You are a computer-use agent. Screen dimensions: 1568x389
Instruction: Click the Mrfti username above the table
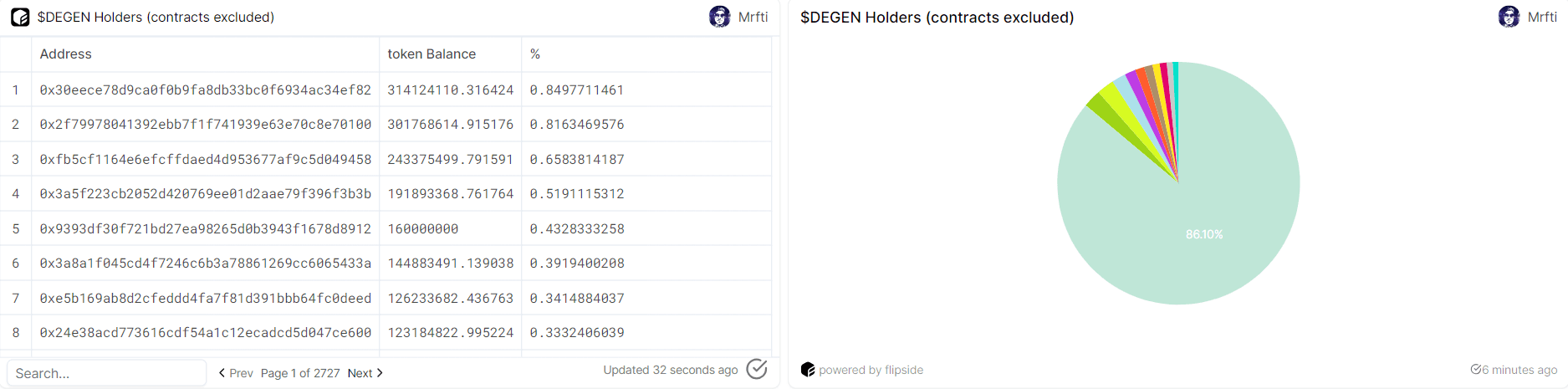click(x=753, y=17)
